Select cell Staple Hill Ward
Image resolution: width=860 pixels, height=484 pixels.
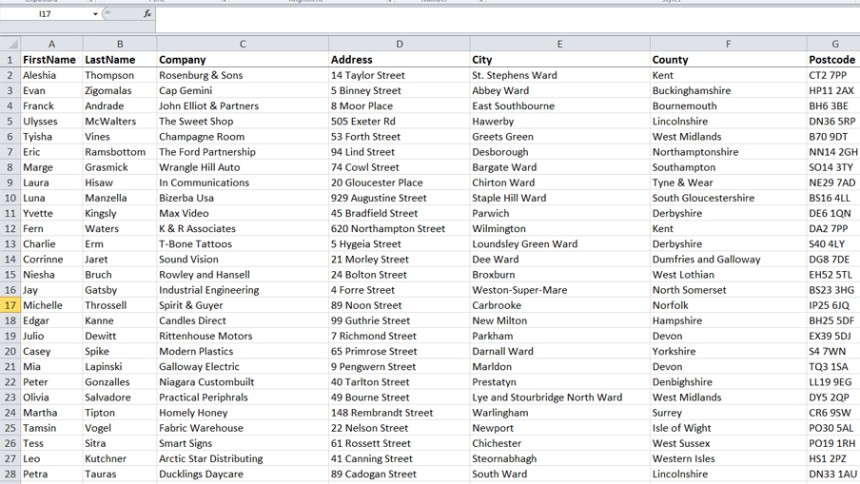pos(560,198)
